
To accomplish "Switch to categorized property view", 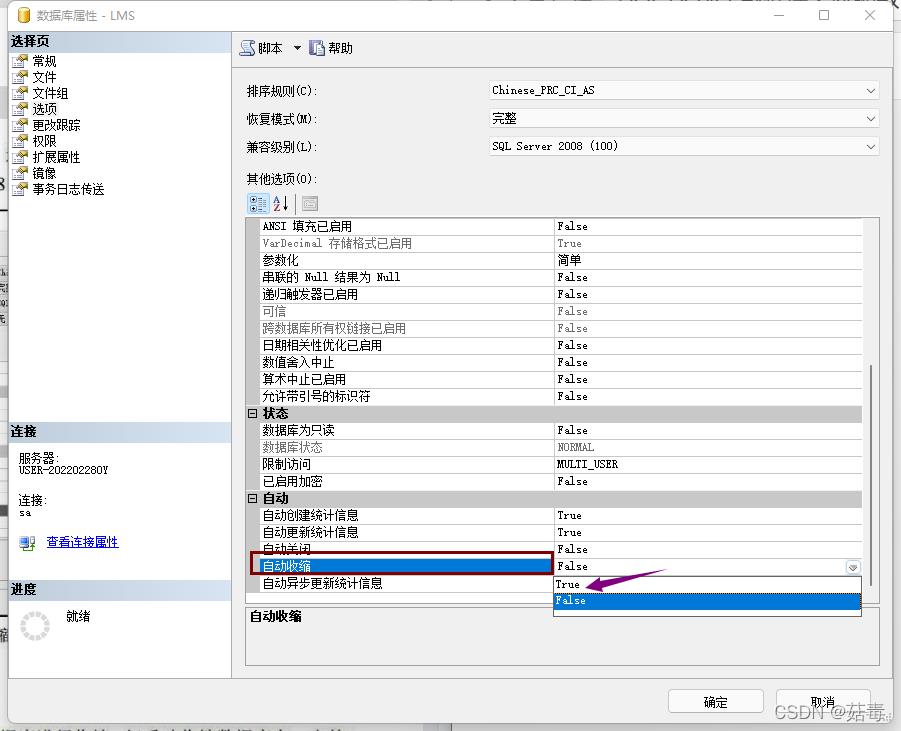I will click(x=258, y=203).
